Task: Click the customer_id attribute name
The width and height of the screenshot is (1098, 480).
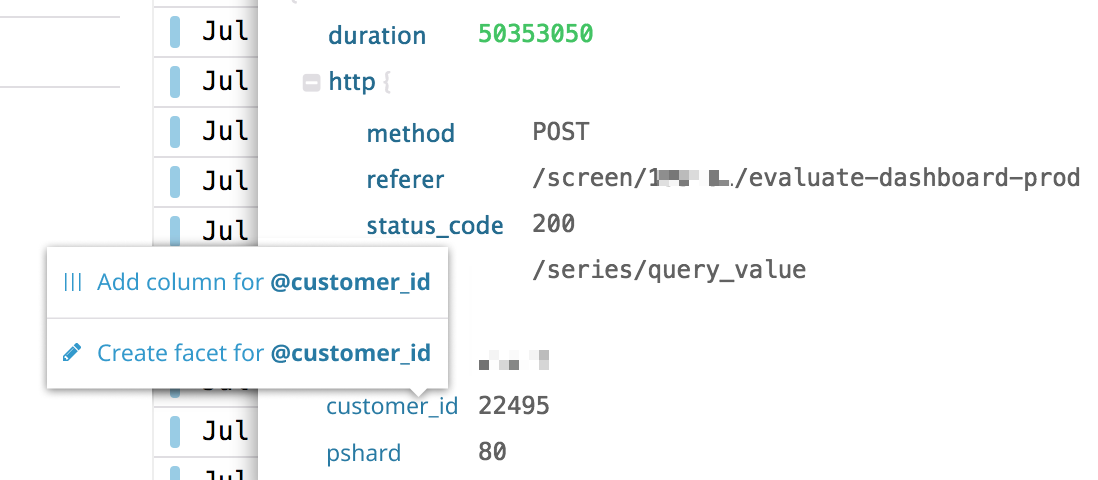Action: point(392,407)
